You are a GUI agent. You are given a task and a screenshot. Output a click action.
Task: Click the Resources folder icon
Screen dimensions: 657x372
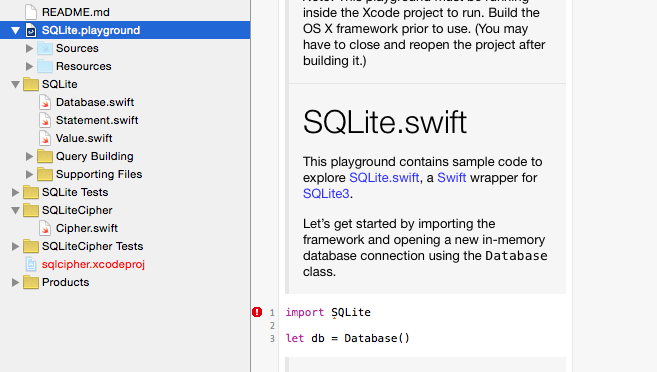point(45,66)
